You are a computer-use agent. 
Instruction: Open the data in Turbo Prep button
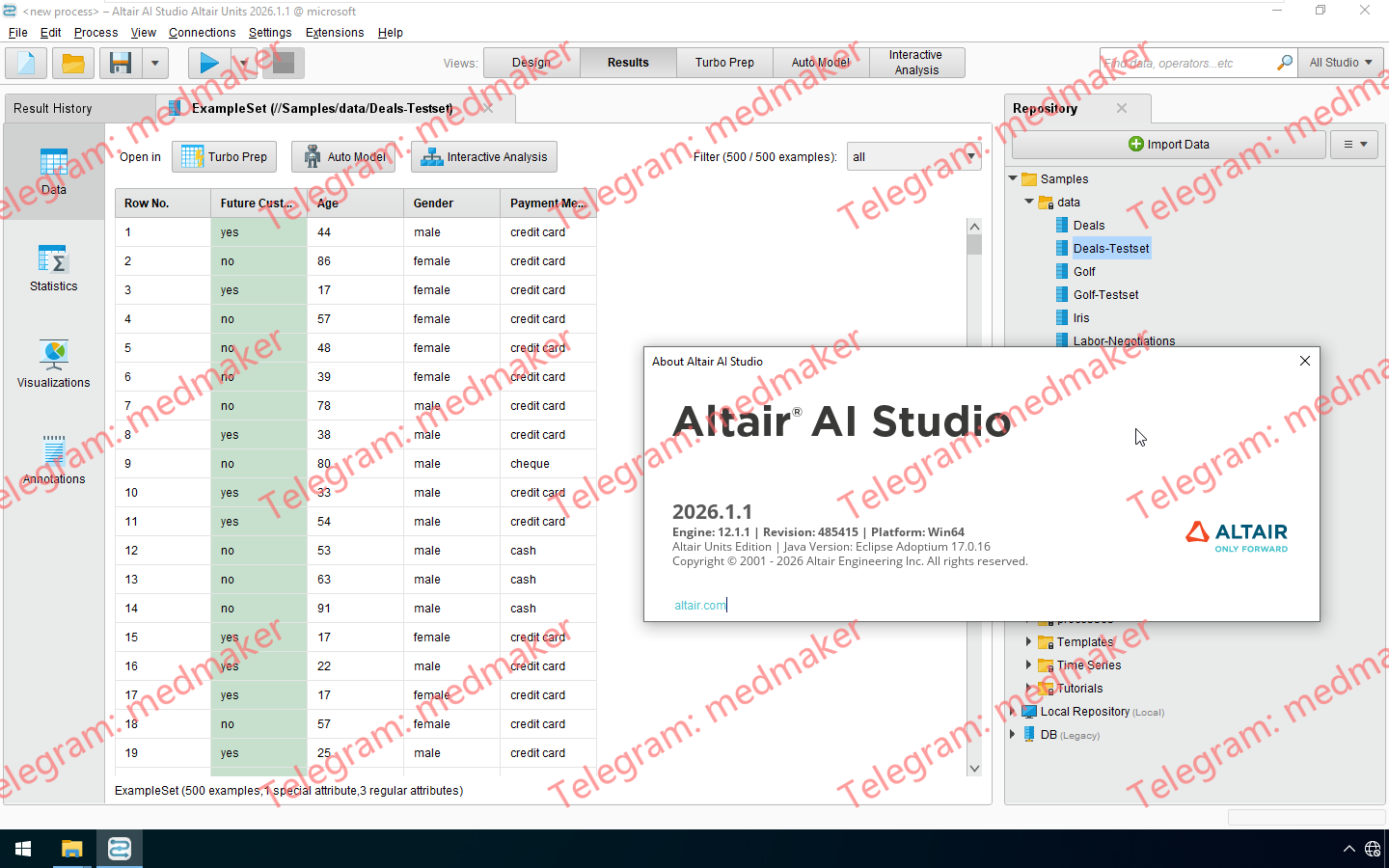coord(225,157)
